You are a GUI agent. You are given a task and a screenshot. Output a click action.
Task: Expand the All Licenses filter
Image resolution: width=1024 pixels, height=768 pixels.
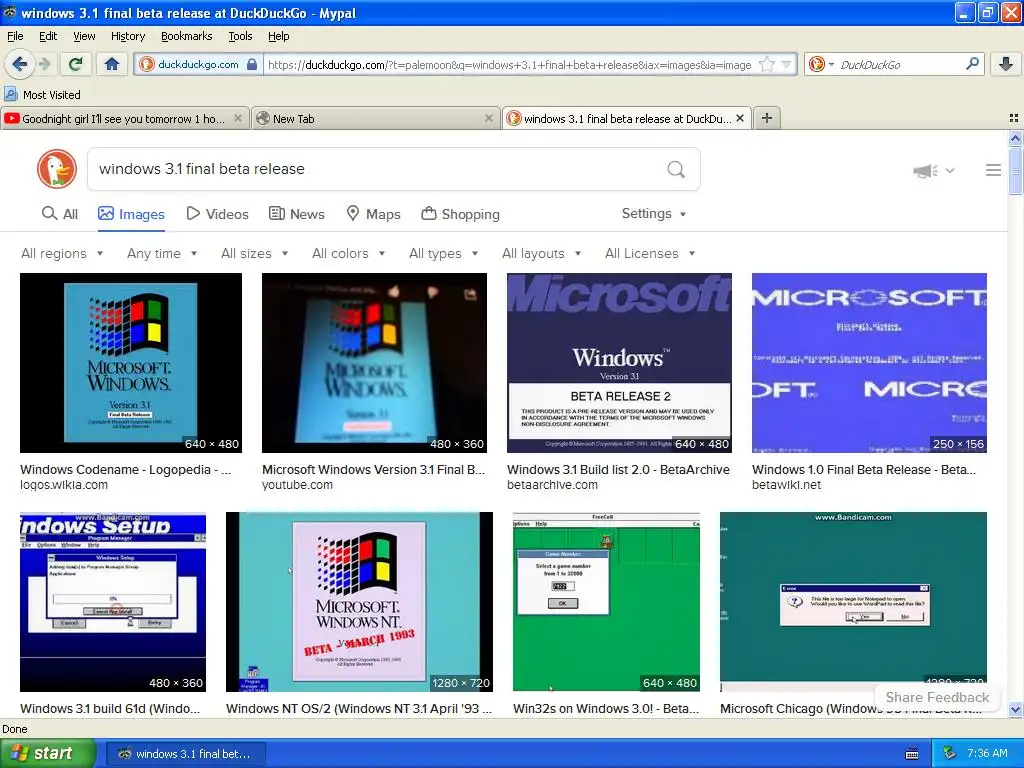coord(650,253)
